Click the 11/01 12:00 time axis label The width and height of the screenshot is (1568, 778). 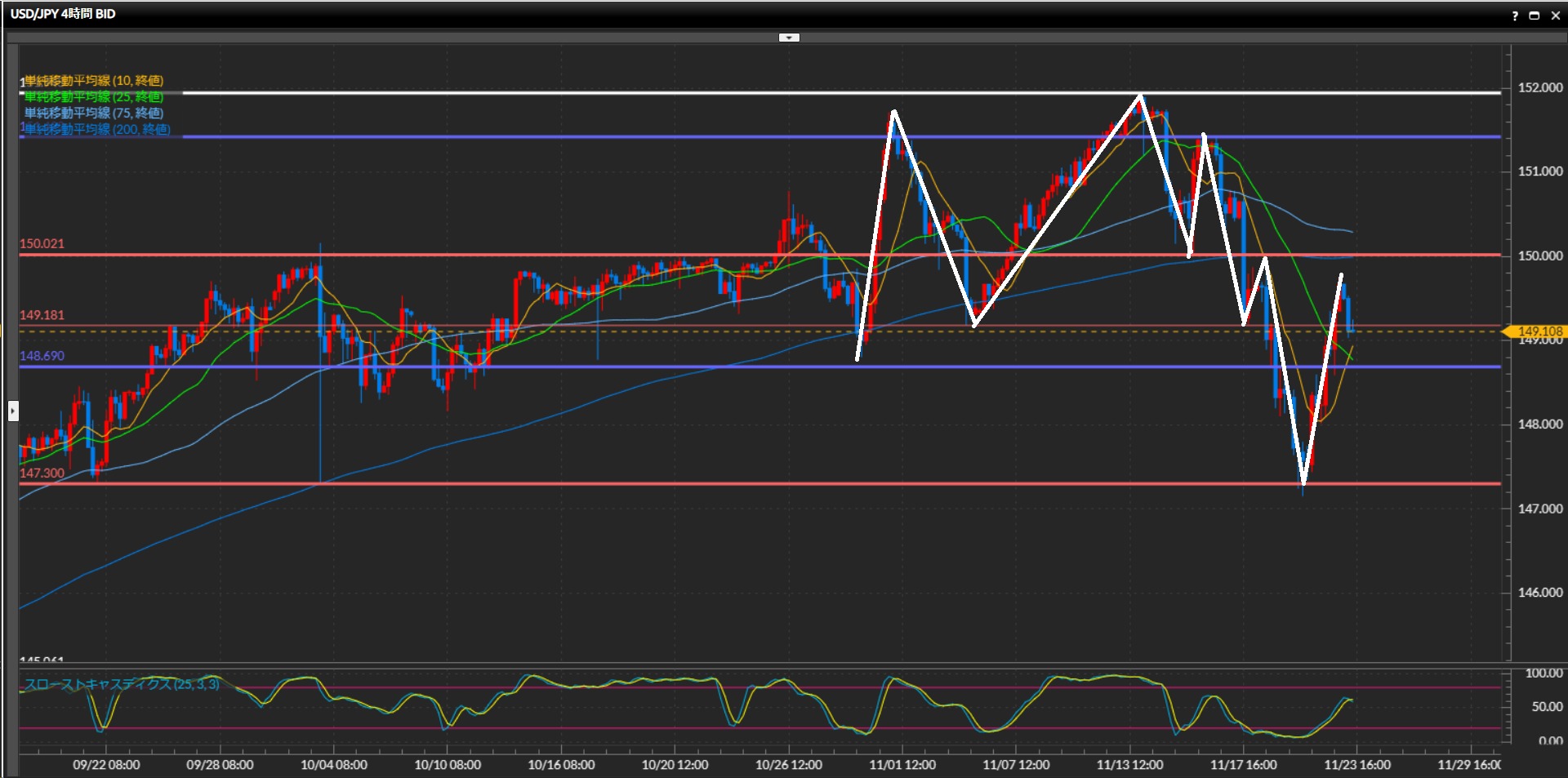pos(902,765)
